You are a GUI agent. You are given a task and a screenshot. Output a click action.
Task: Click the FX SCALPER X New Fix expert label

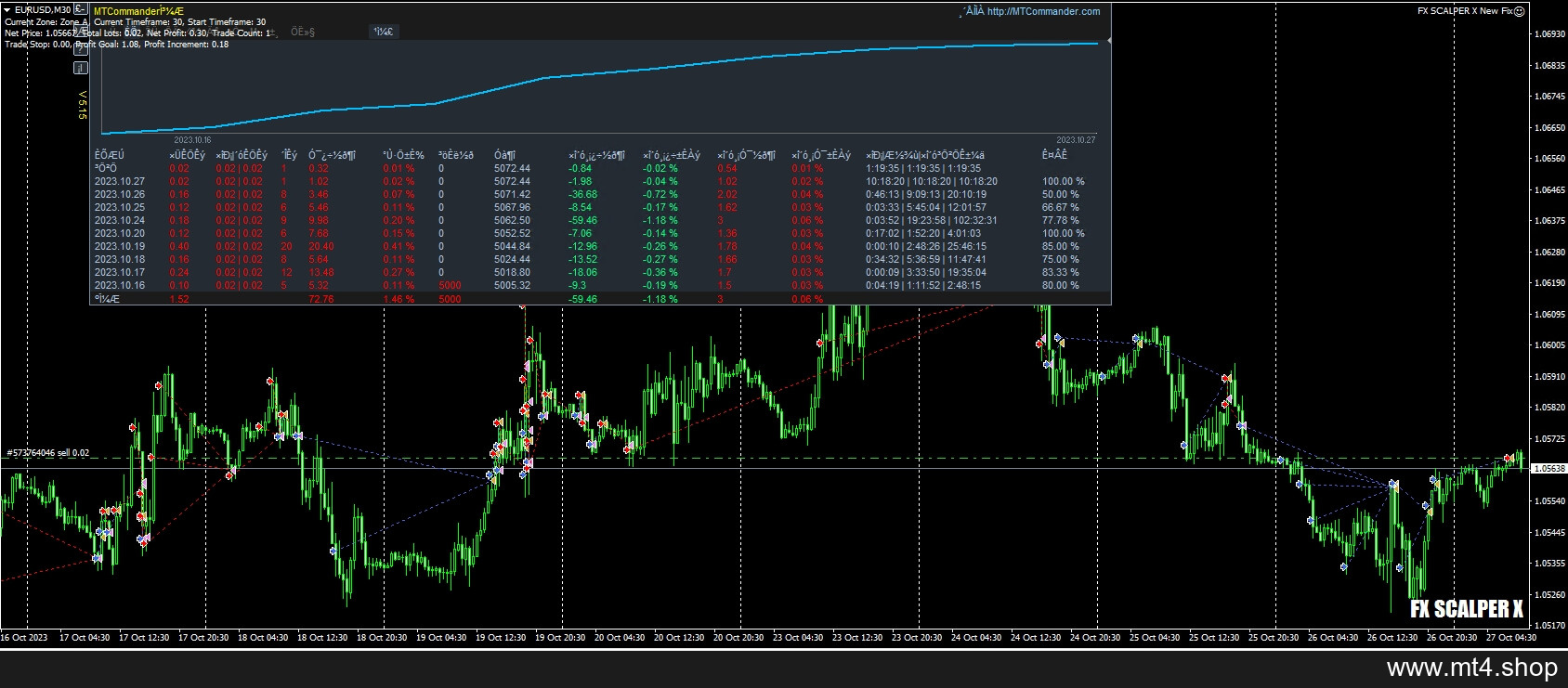pos(1465,11)
